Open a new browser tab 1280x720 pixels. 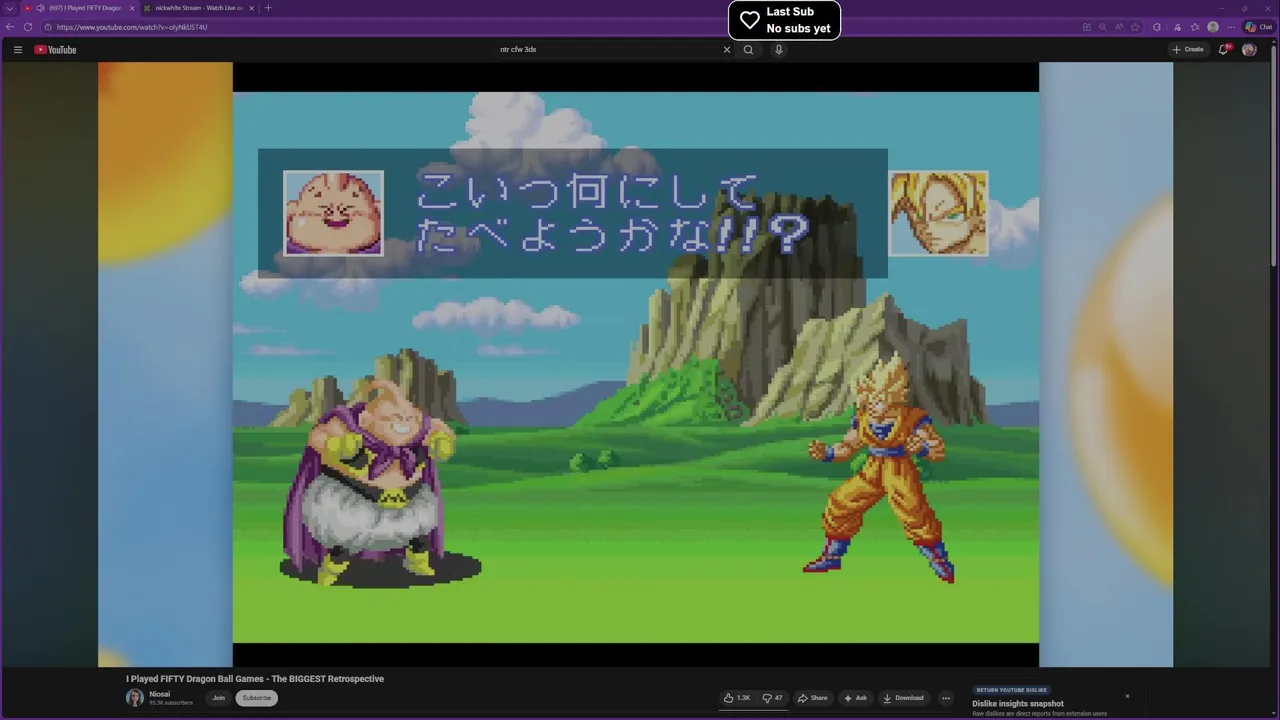[x=268, y=8]
